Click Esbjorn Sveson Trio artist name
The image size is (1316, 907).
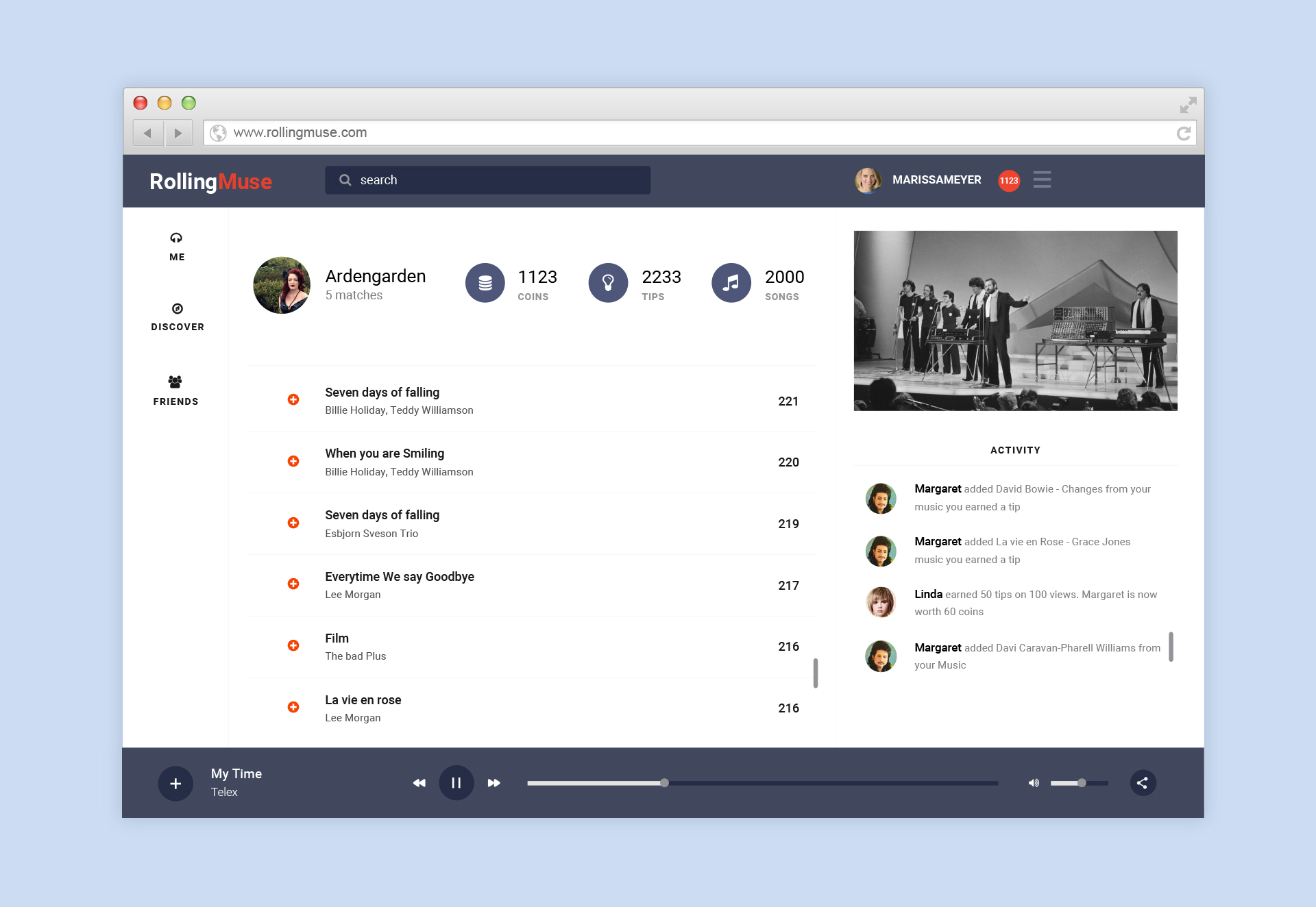[371, 534]
